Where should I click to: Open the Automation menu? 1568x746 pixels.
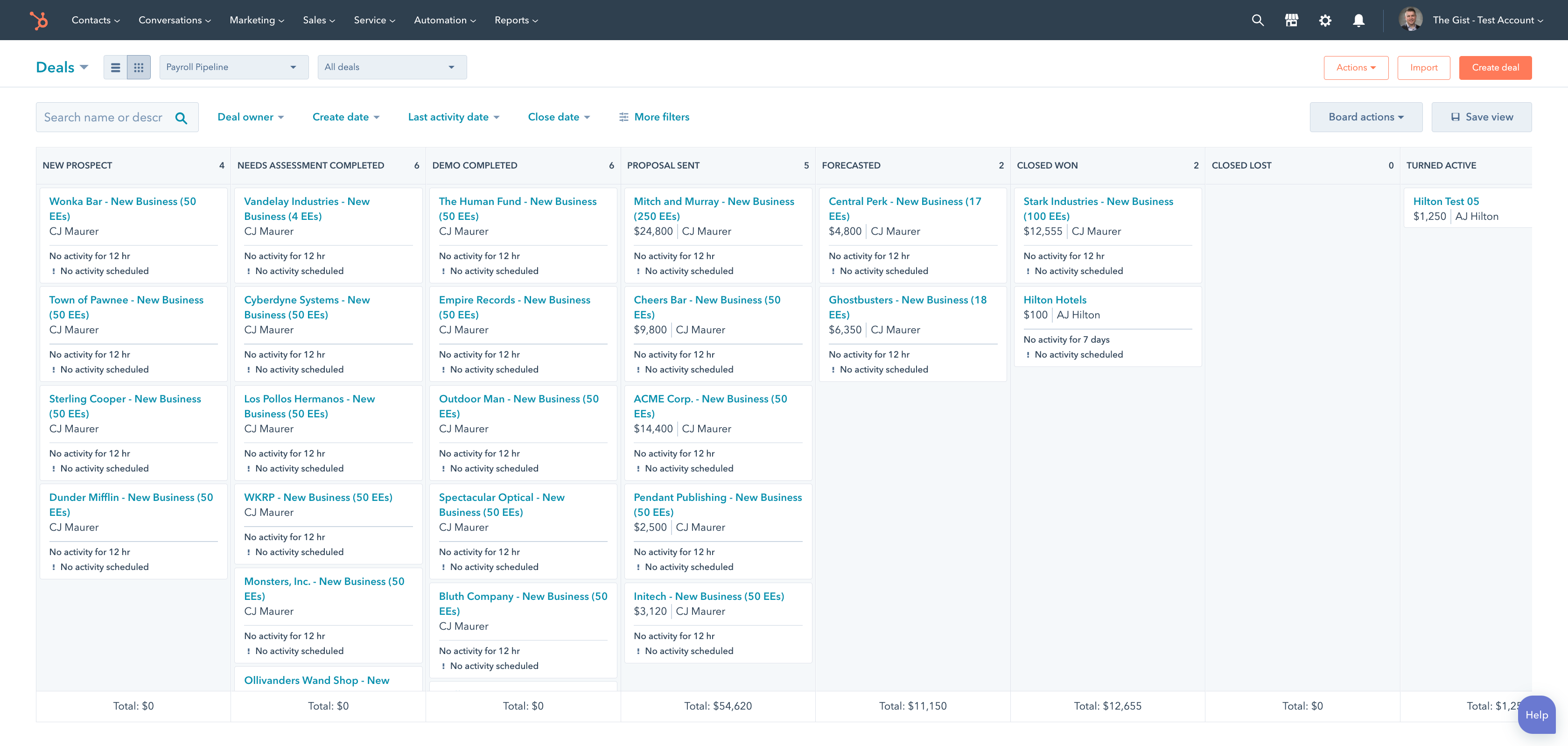point(445,20)
